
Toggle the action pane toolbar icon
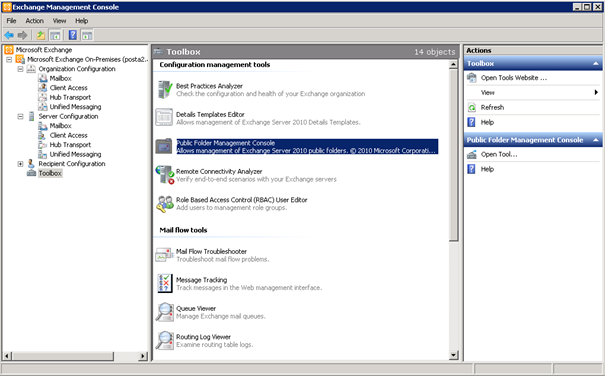(87, 36)
